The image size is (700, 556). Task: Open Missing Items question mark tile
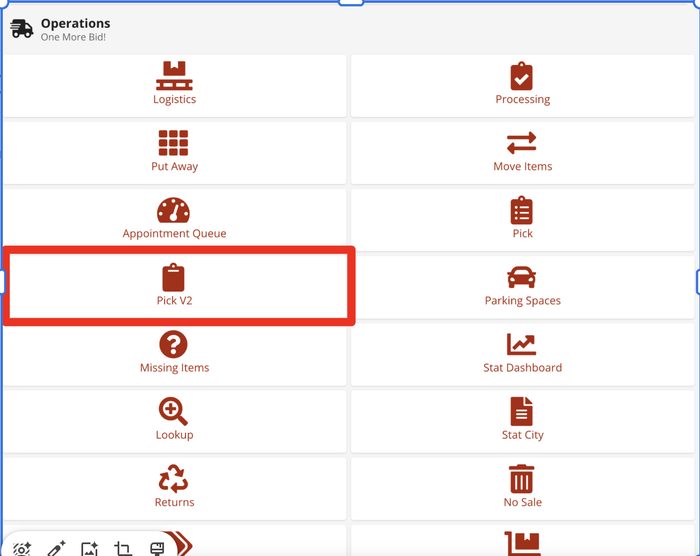point(174,354)
